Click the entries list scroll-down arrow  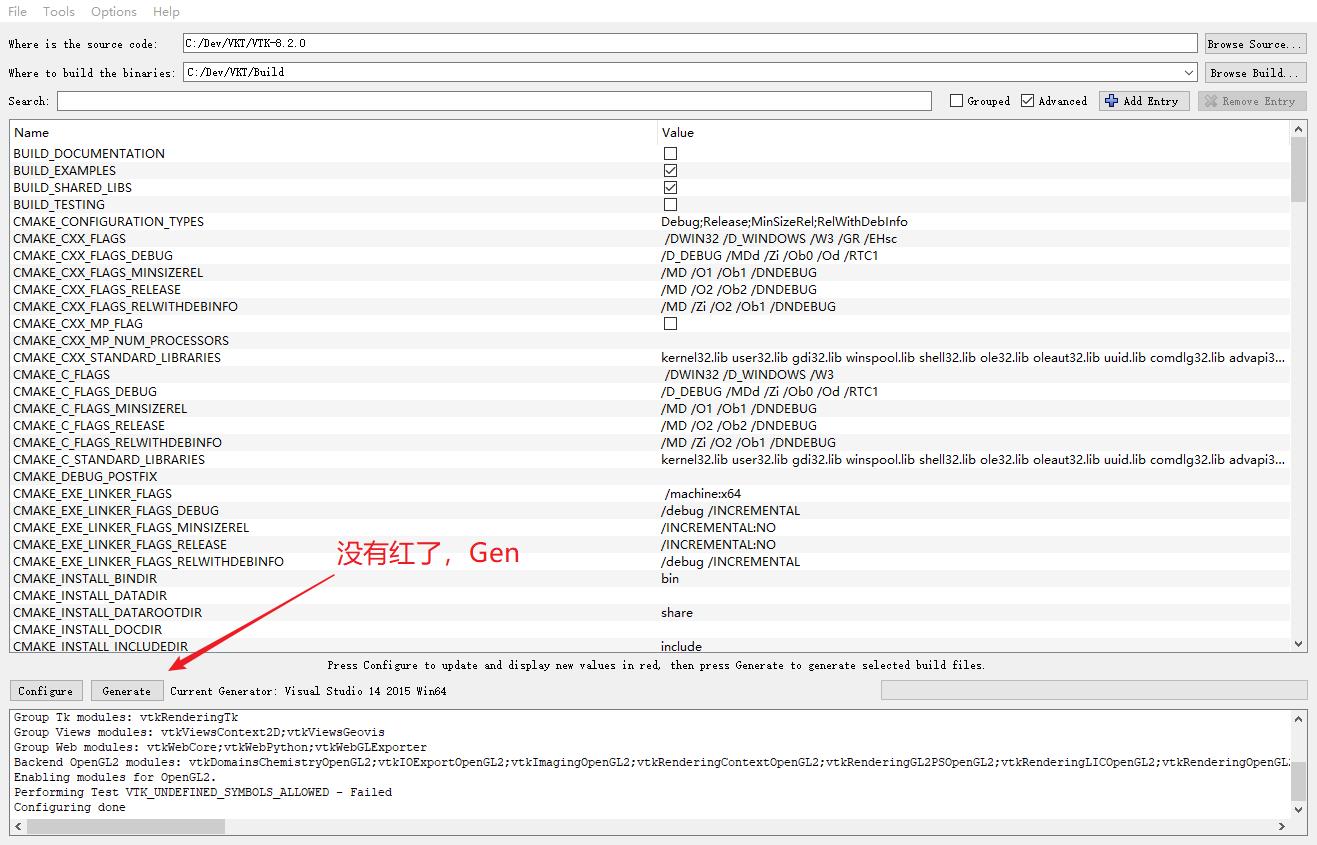pos(1299,644)
